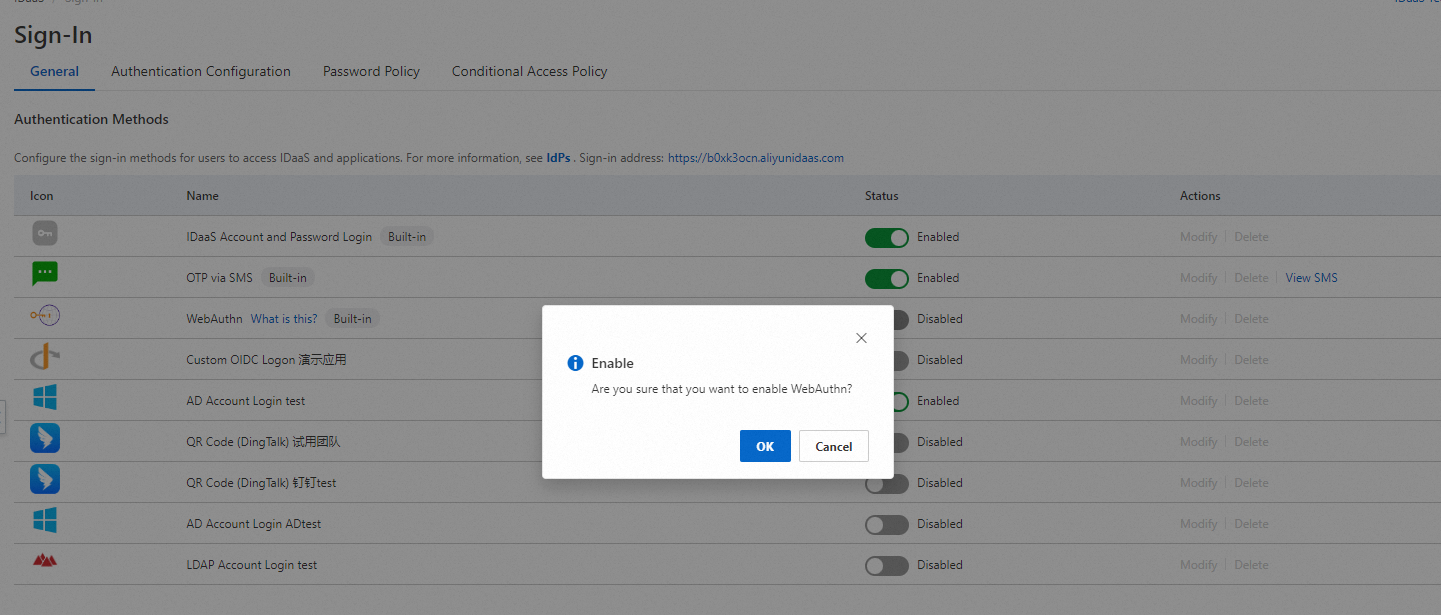Open the Password Policy tab
This screenshot has width=1441, height=615.
[x=371, y=71]
